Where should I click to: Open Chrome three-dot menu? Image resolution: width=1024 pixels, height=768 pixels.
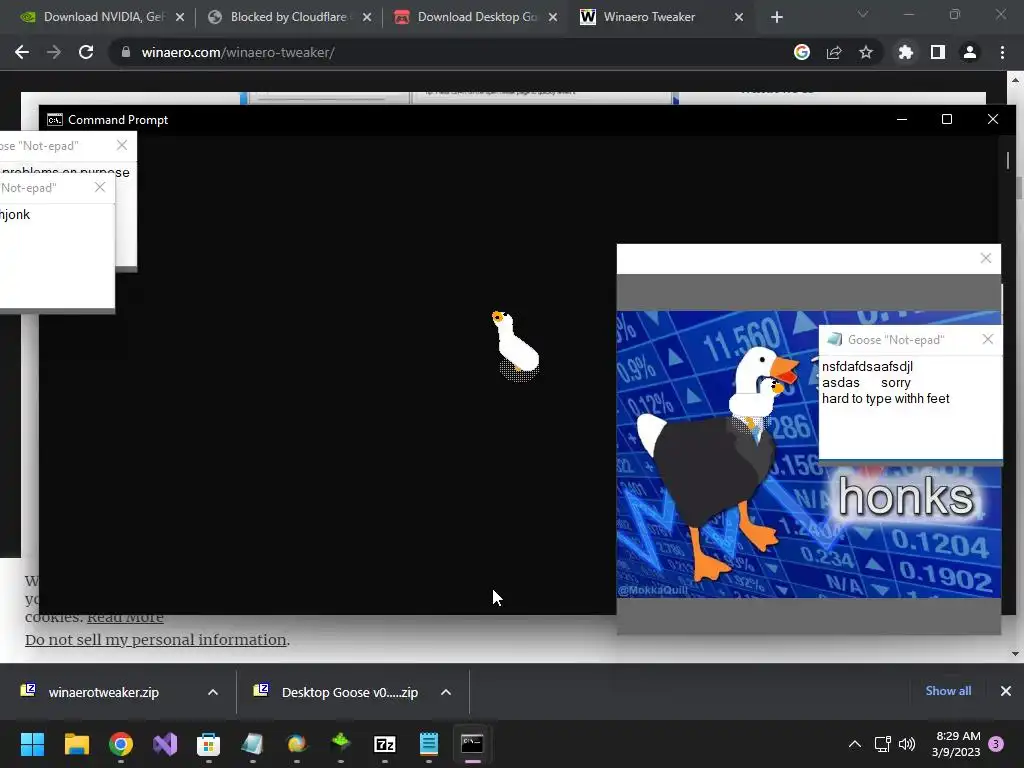click(1002, 52)
